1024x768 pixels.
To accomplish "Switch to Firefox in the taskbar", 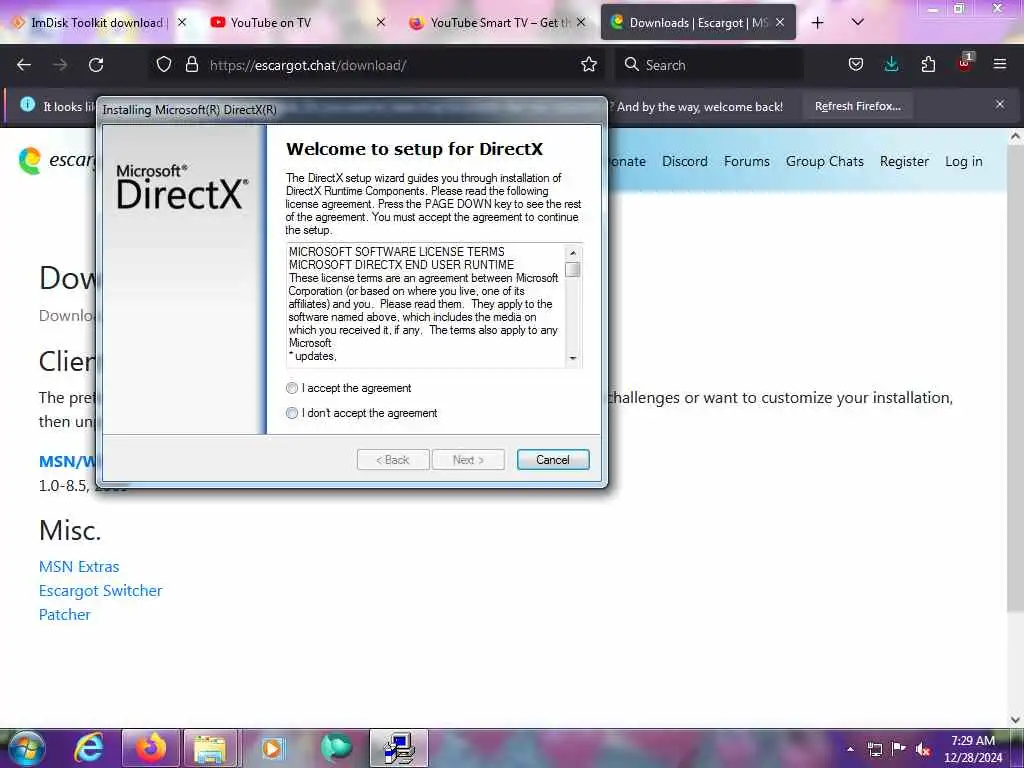I will 151,748.
